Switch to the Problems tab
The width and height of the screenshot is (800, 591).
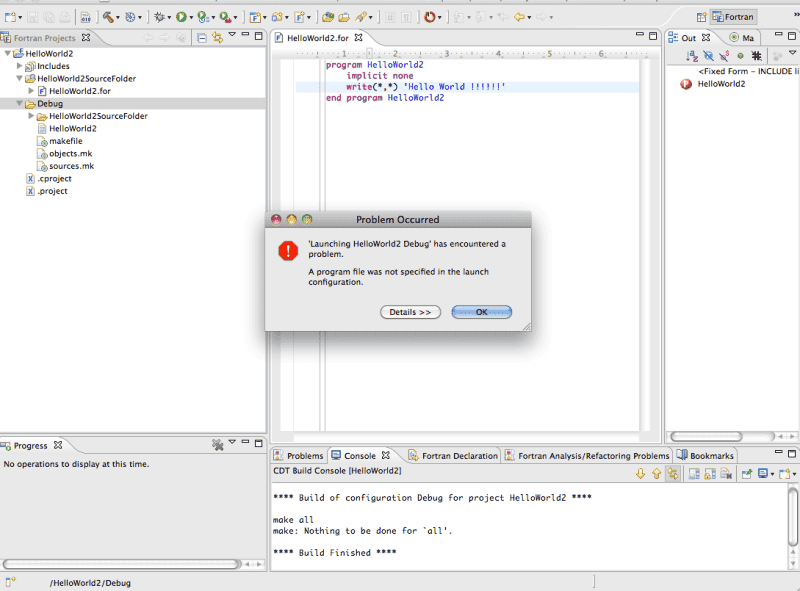299,456
